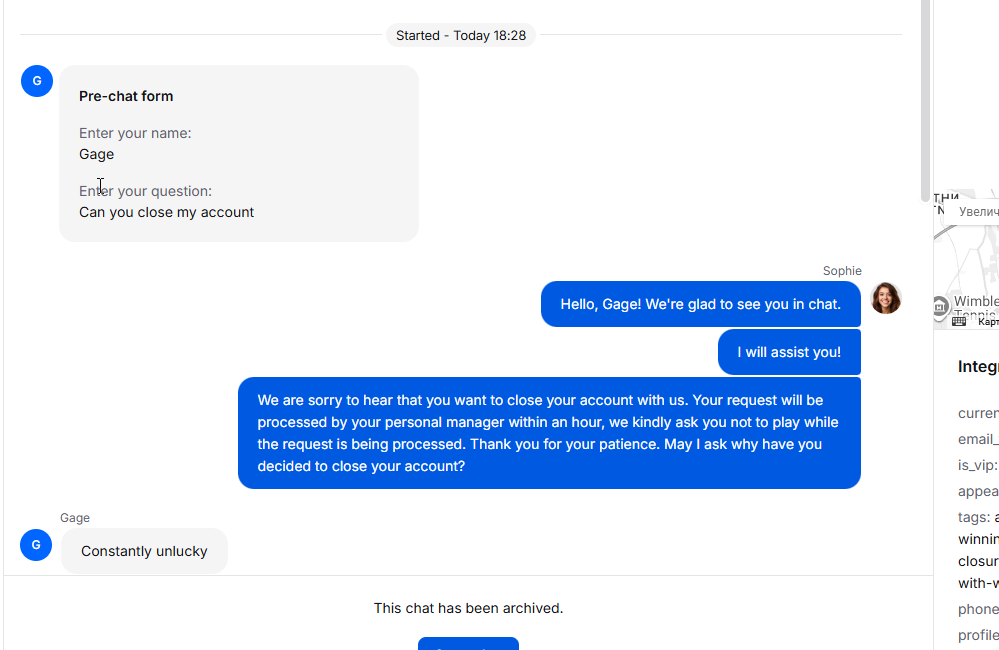Click Gage's avatar beside the pre-chat form
Image resolution: width=999 pixels, height=650 pixels.
pos(37,81)
